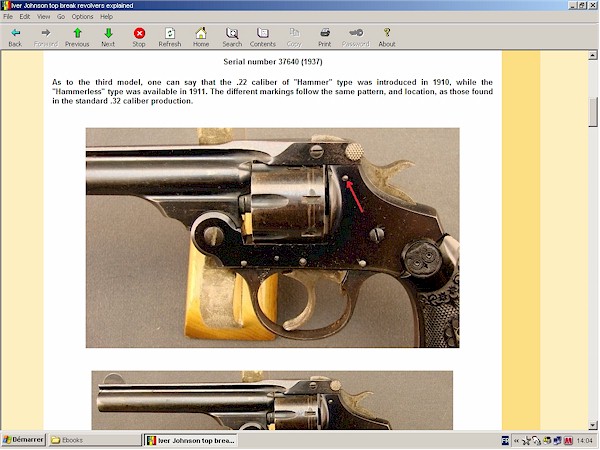Open the Search tool

pyautogui.click(x=232, y=37)
